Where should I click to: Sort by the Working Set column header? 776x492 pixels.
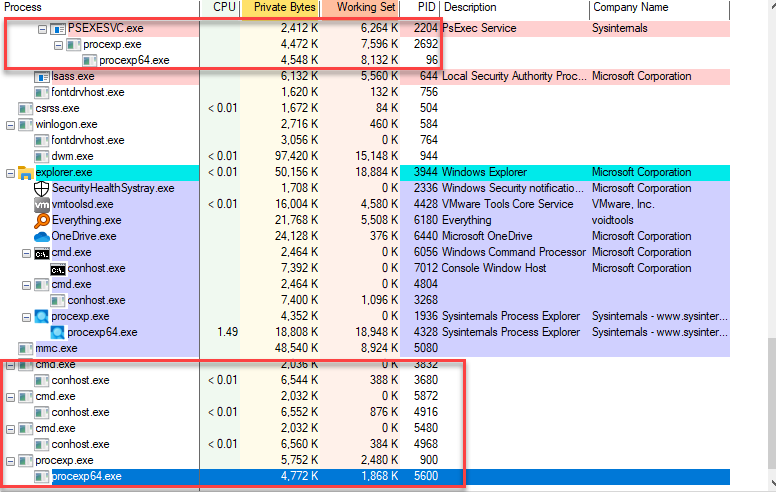360,7
